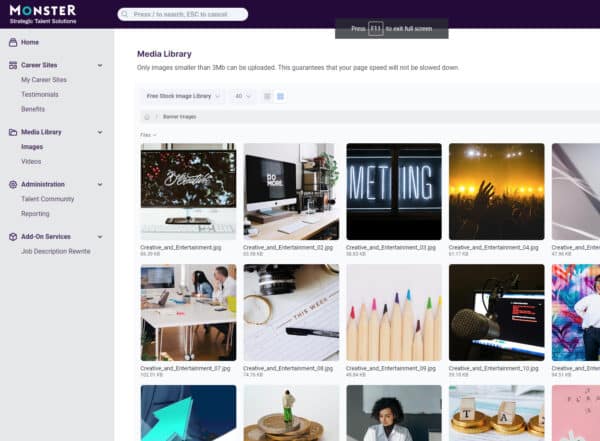Image resolution: width=600 pixels, height=441 pixels.
Task: Click the Creative_and_Entertainment_10.jpg filename
Action: pyautogui.click(x=494, y=368)
